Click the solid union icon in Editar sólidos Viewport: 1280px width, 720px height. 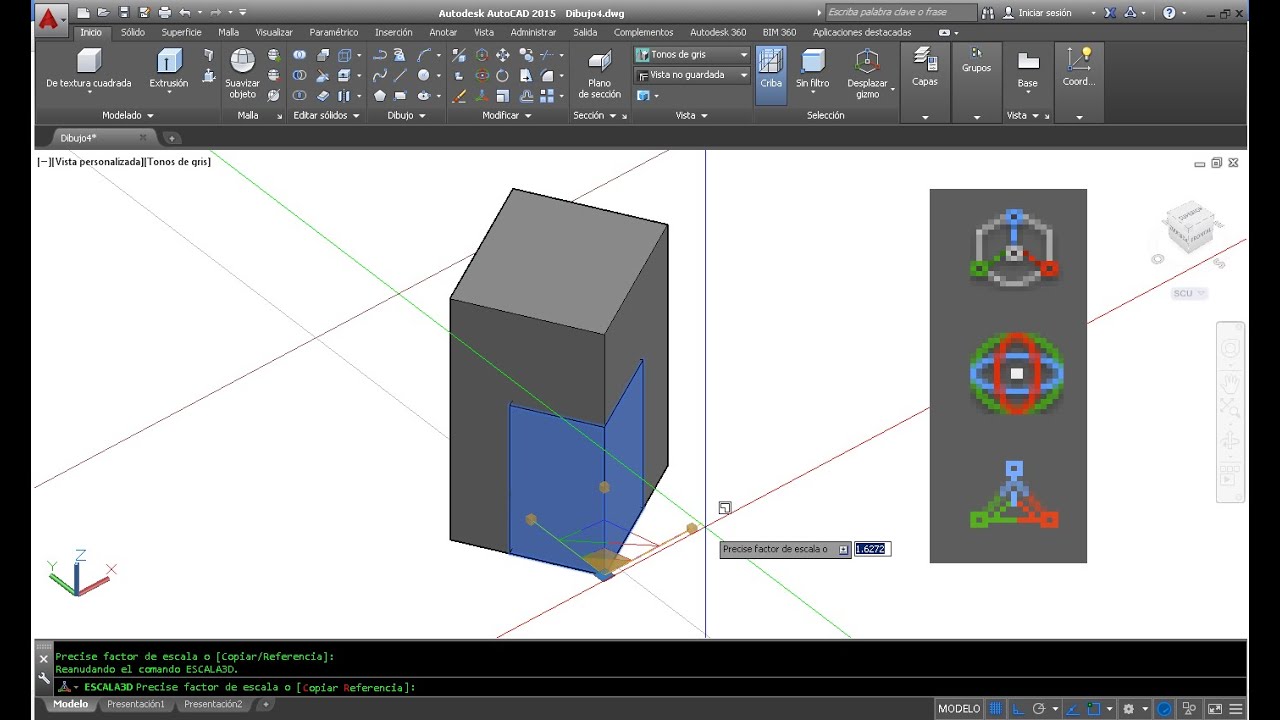pyautogui.click(x=300, y=55)
